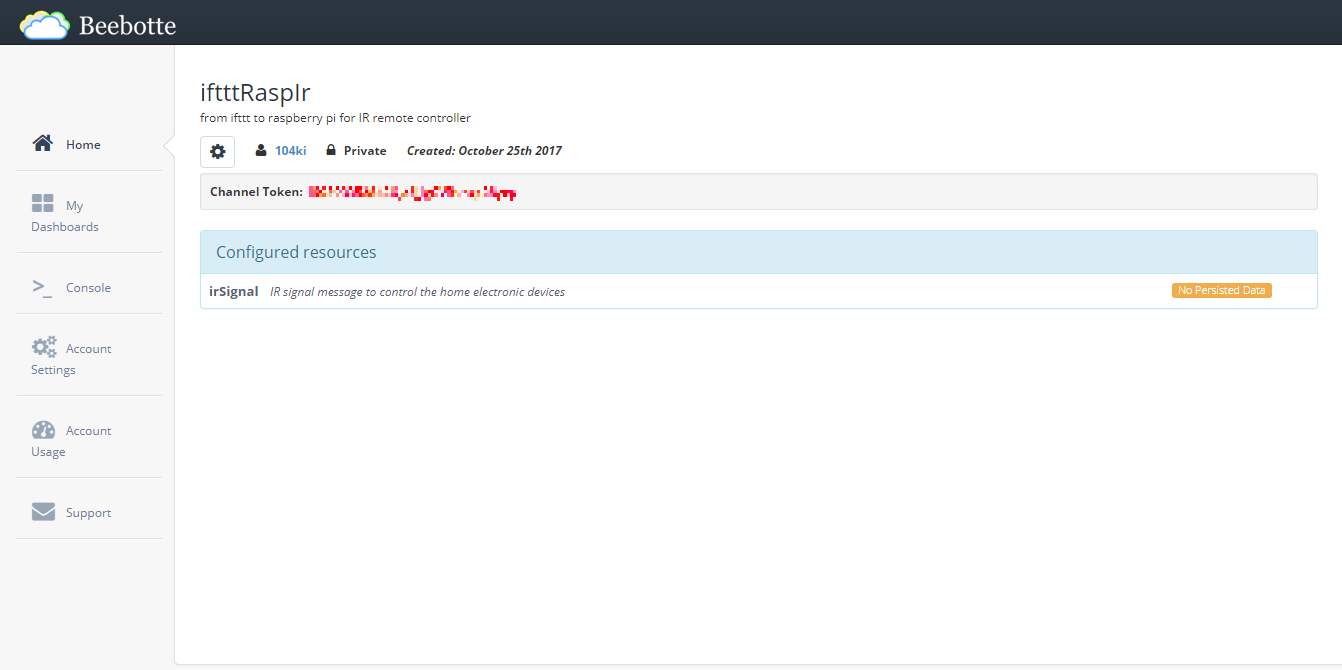
Task: Click the Home house icon in sidebar
Action: point(42,143)
